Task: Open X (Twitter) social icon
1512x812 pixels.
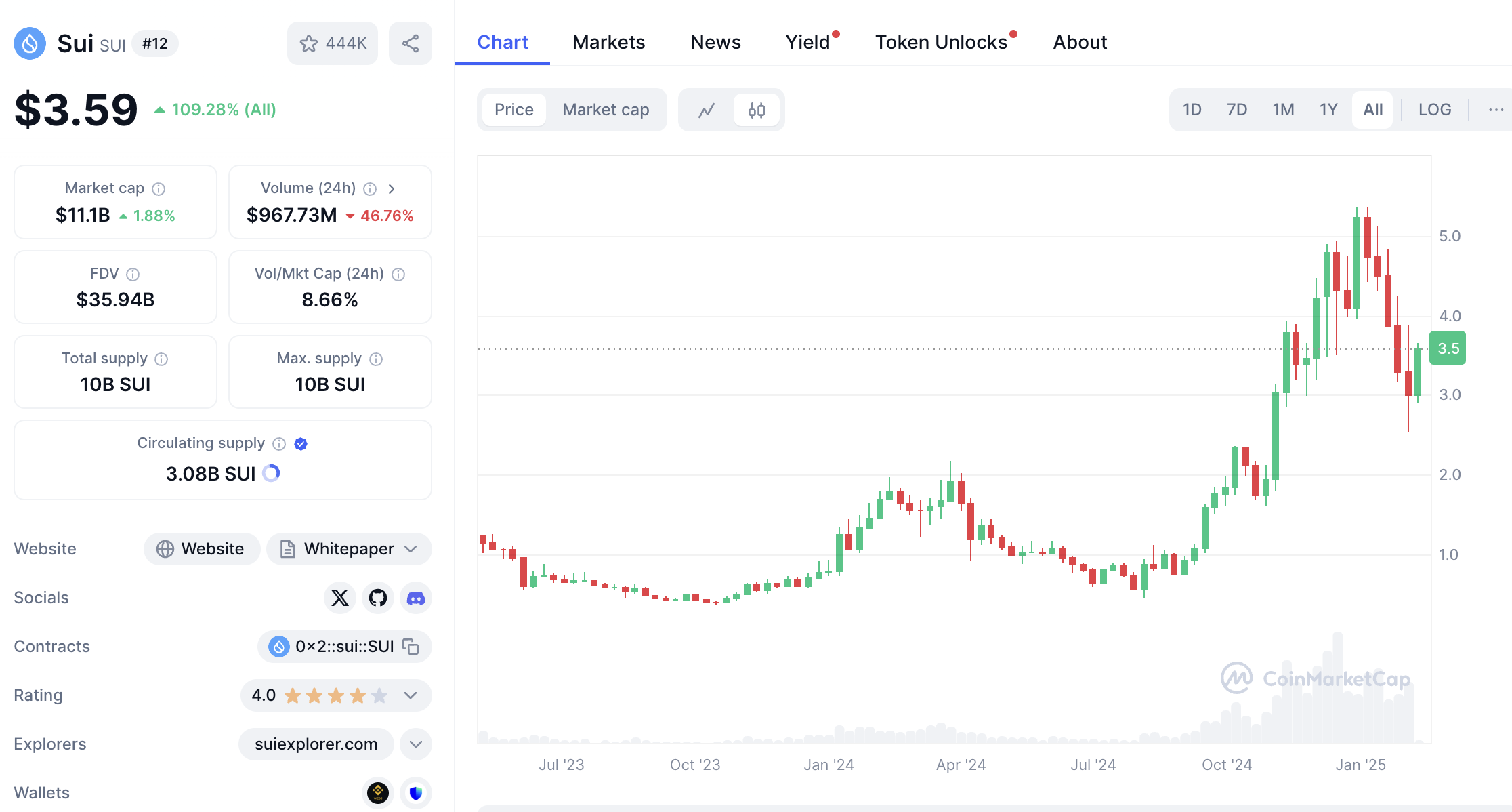Action: pyautogui.click(x=340, y=598)
